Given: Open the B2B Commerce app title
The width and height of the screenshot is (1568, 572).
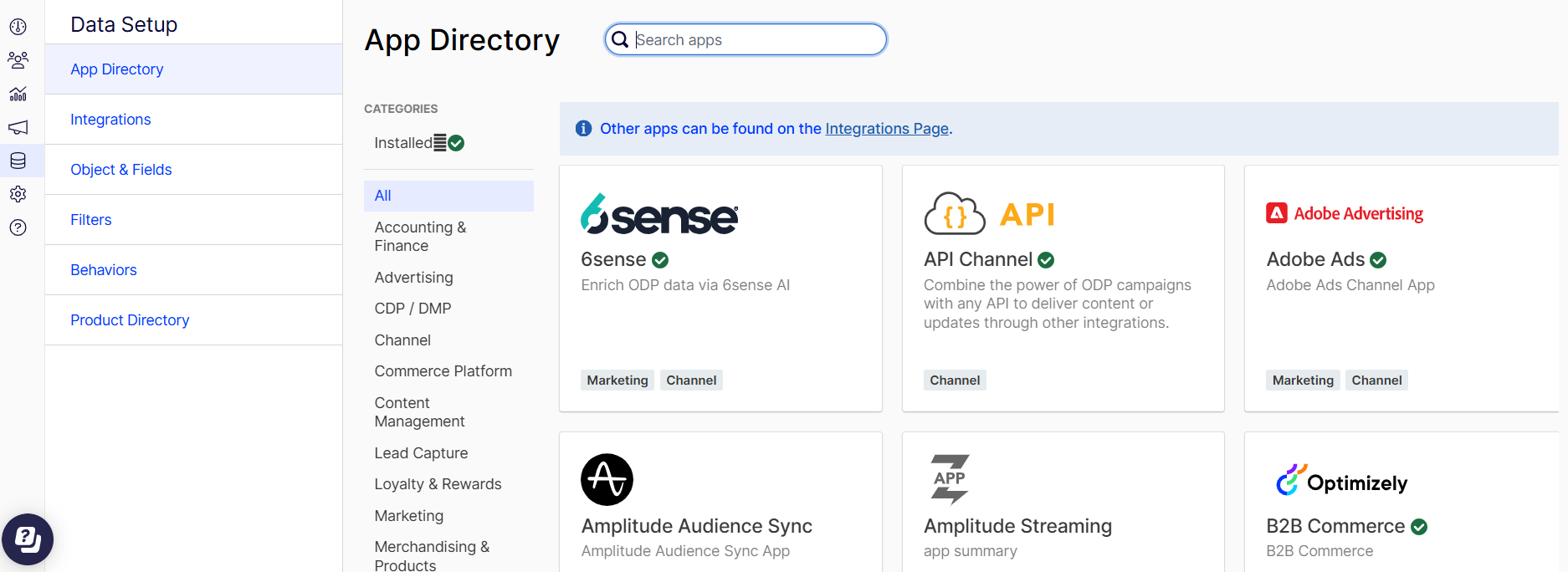Looking at the screenshot, I should pyautogui.click(x=1335, y=526).
